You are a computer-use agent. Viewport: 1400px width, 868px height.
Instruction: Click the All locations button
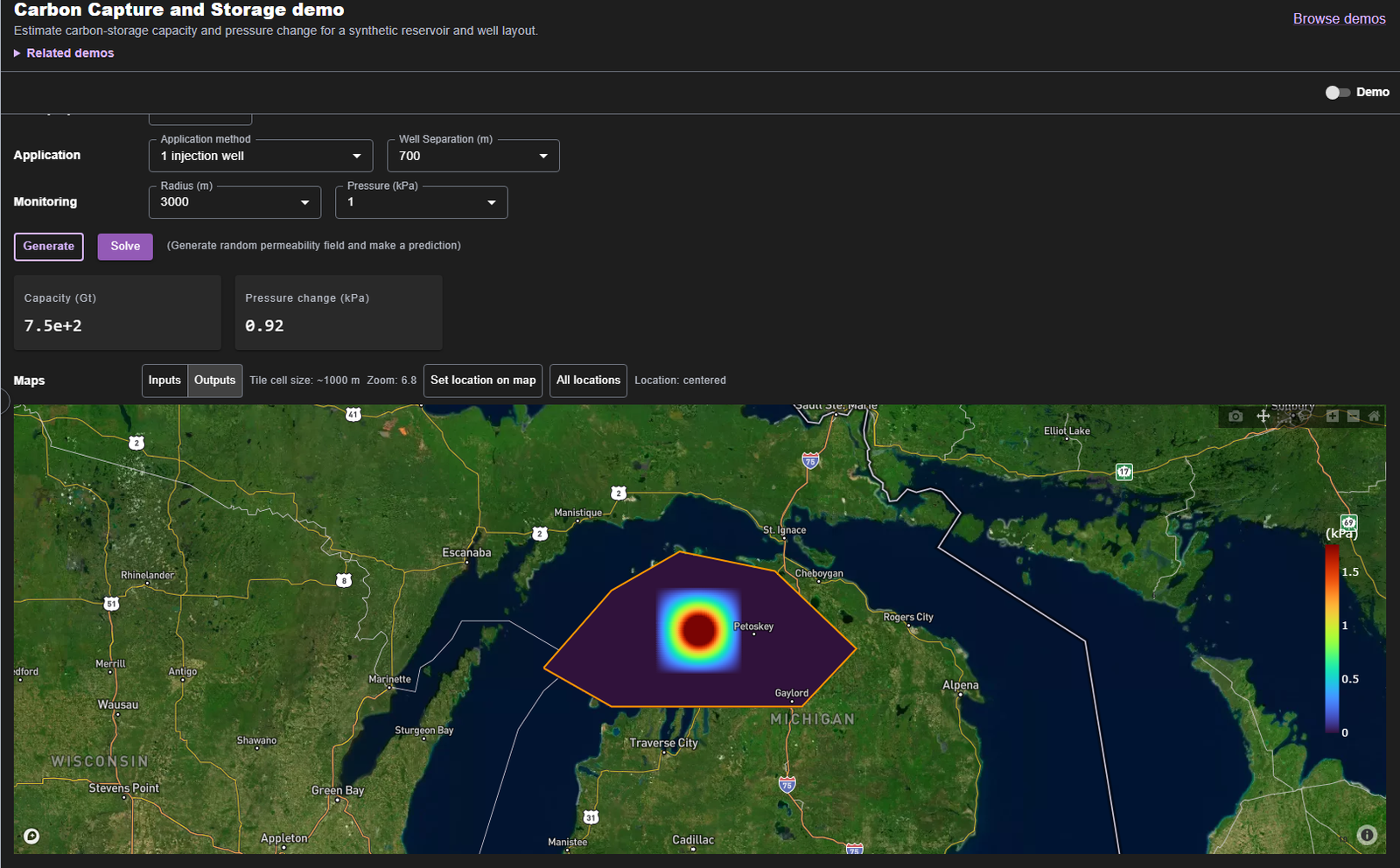pyautogui.click(x=588, y=381)
